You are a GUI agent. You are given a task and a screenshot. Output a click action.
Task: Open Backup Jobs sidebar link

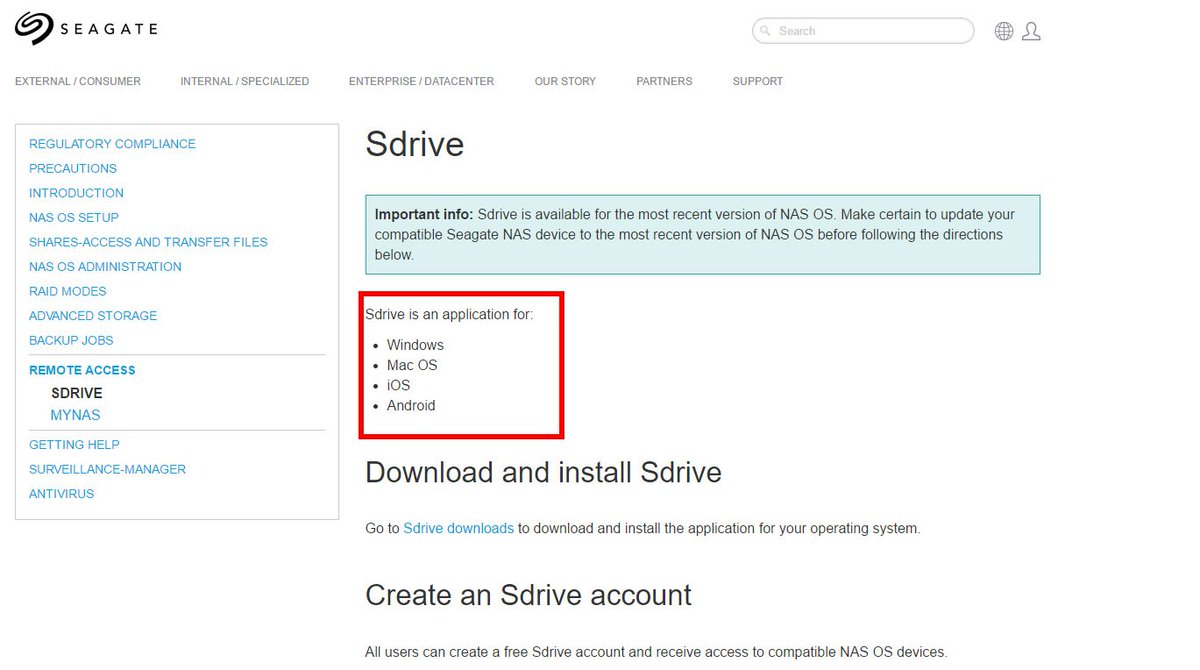[x=71, y=340]
